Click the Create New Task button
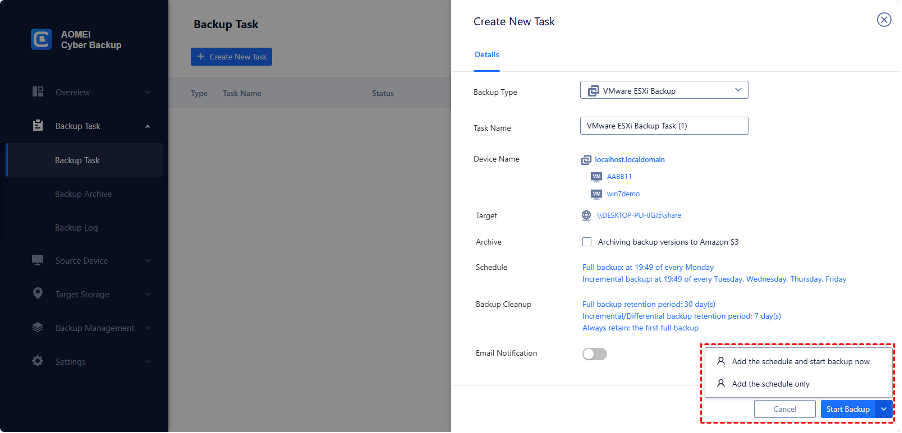The image size is (902, 433). [x=231, y=57]
